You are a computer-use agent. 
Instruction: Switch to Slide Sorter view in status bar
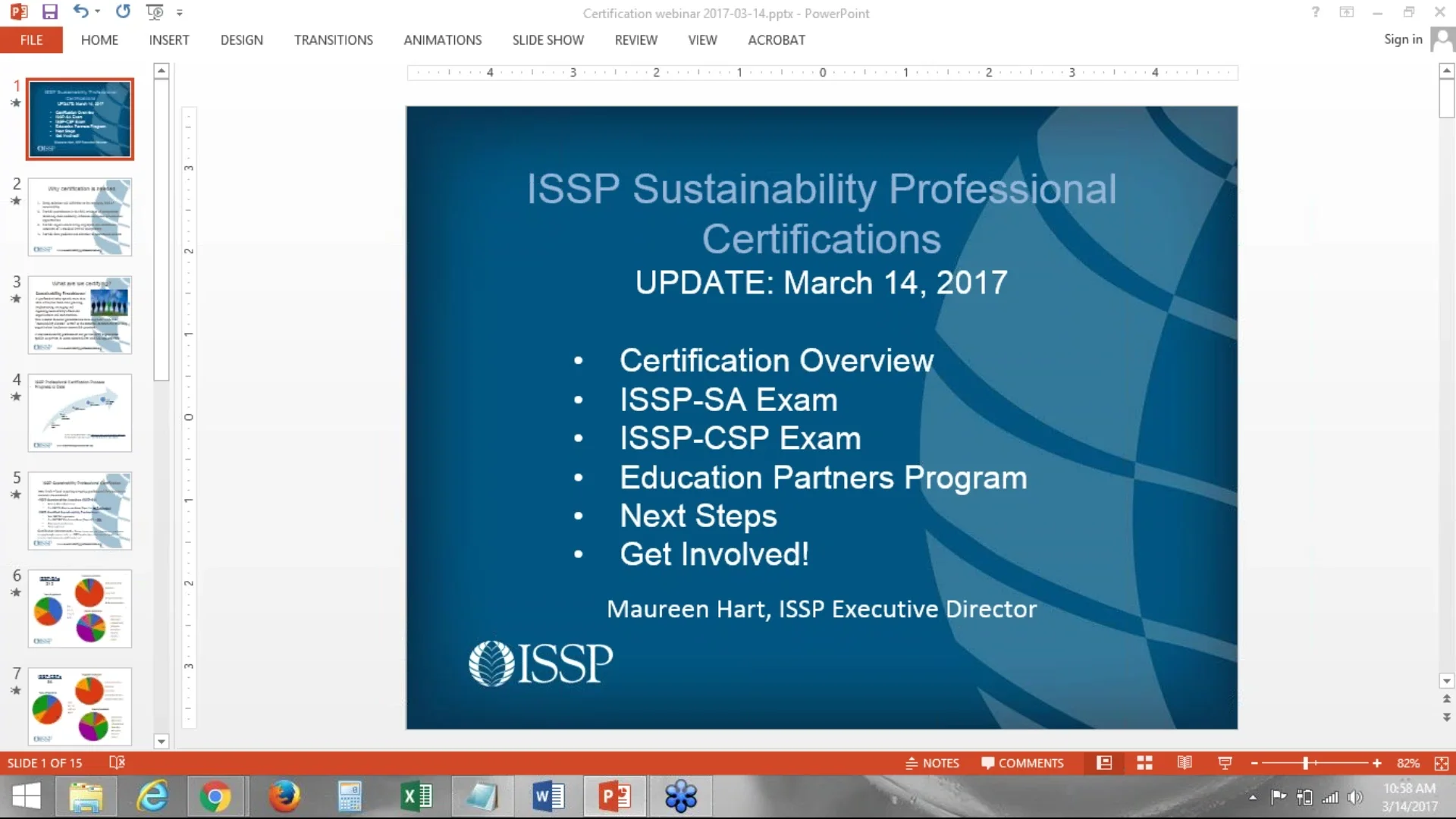(x=1144, y=763)
